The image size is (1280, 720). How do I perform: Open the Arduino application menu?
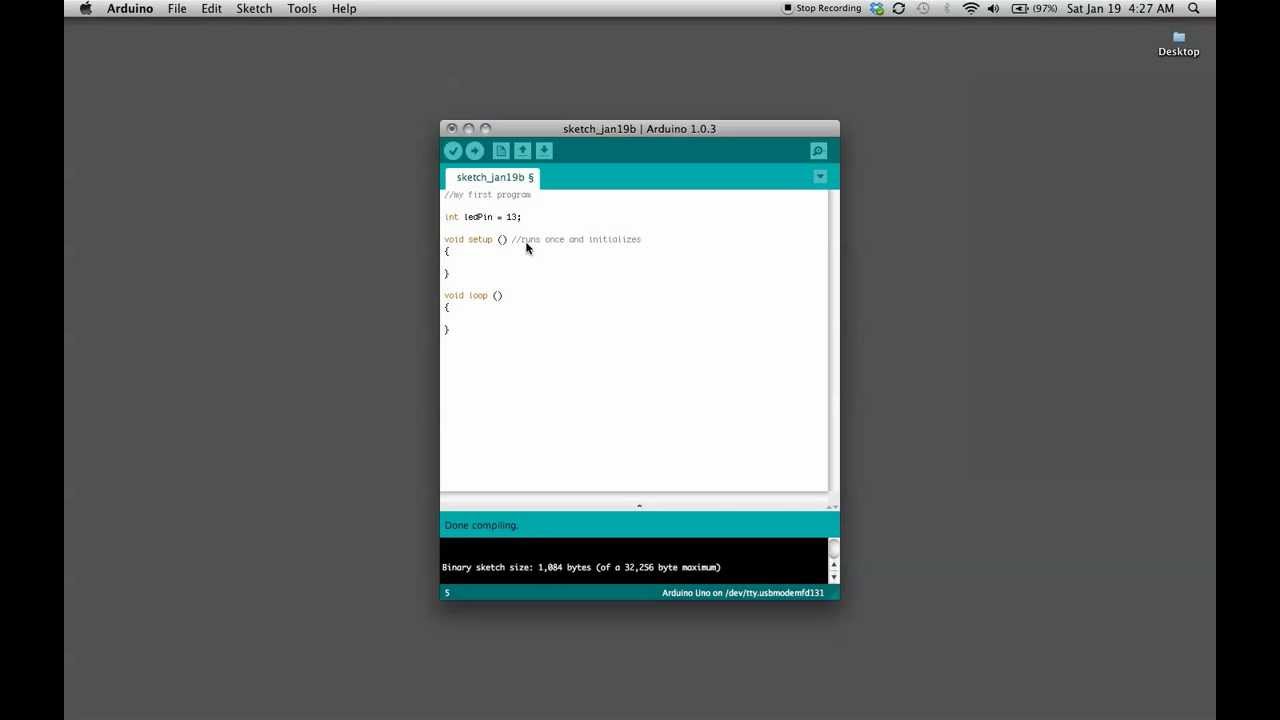130,8
